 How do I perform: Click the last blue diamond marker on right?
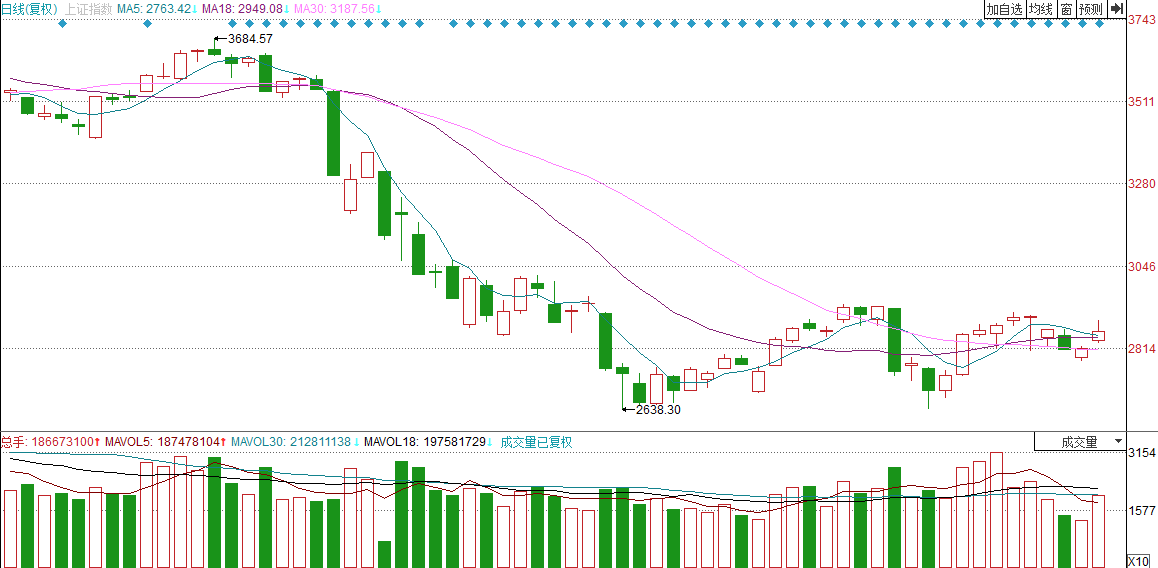point(1100,23)
